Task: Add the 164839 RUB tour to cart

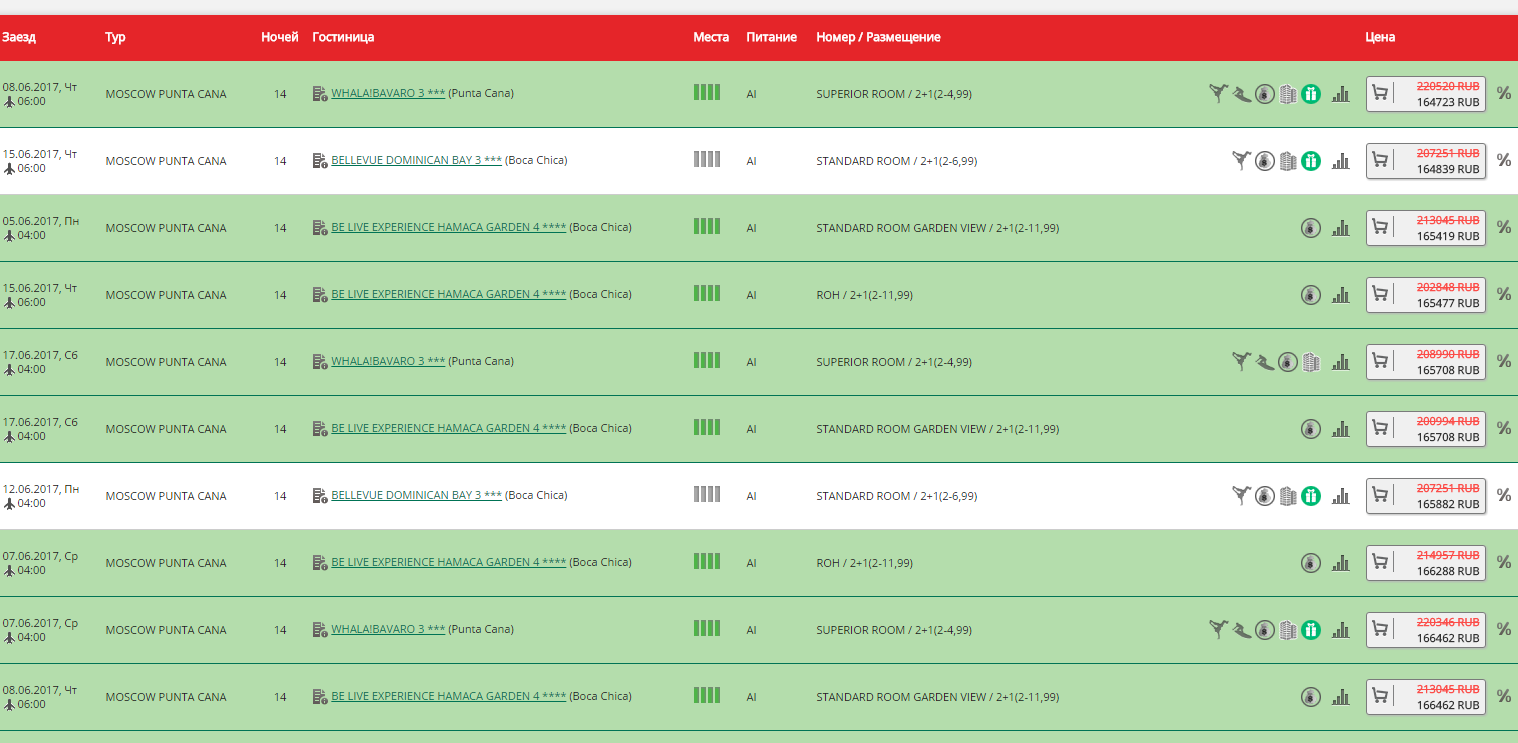Action: 1380,161
